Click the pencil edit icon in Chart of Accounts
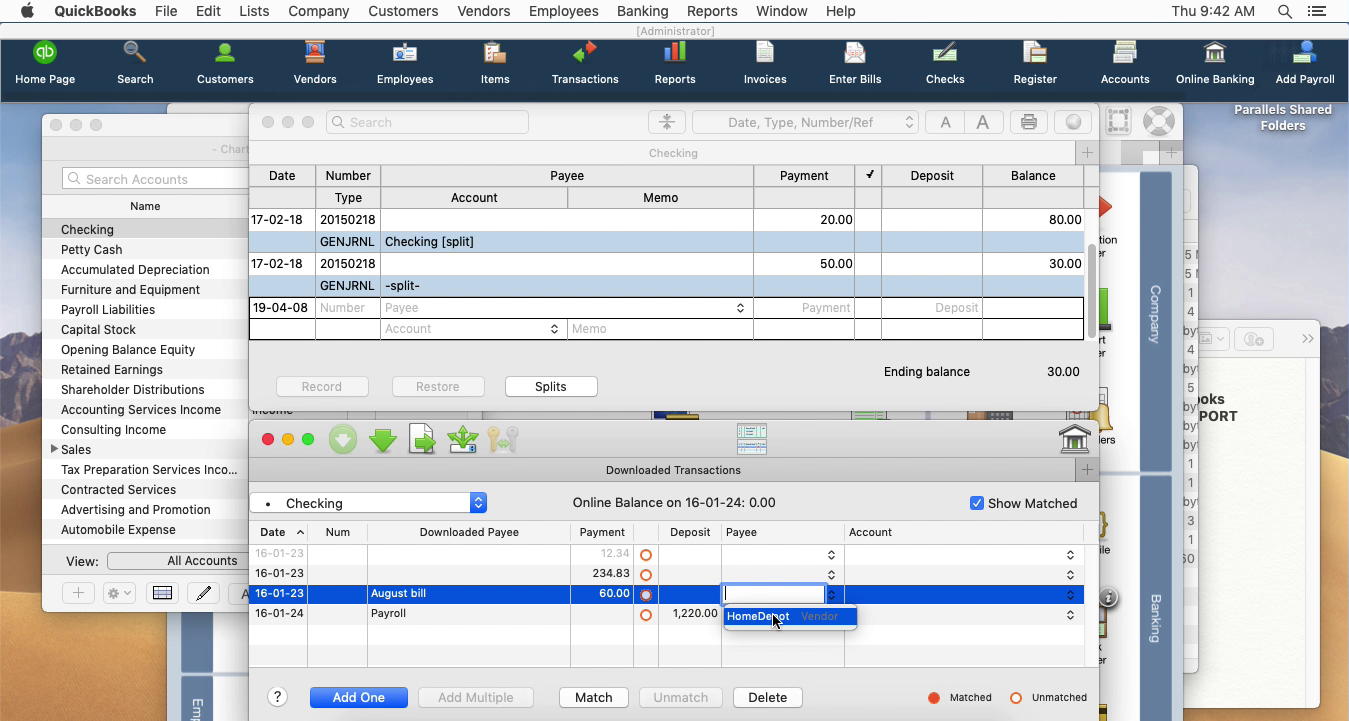 point(204,593)
